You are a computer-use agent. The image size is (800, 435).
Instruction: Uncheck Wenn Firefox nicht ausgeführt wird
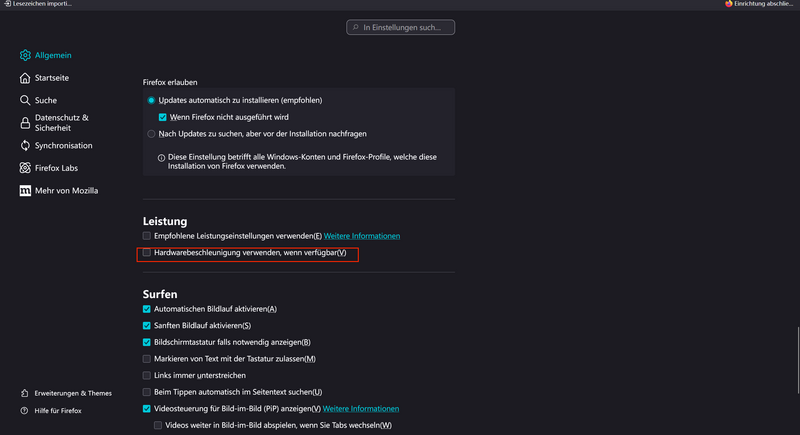pyautogui.click(x=162, y=117)
